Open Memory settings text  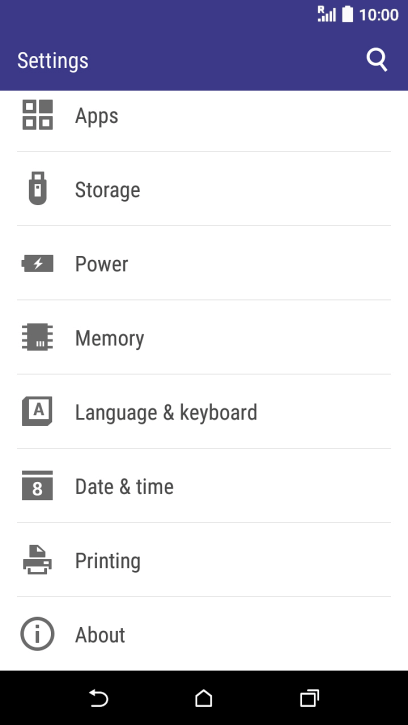coord(109,339)
